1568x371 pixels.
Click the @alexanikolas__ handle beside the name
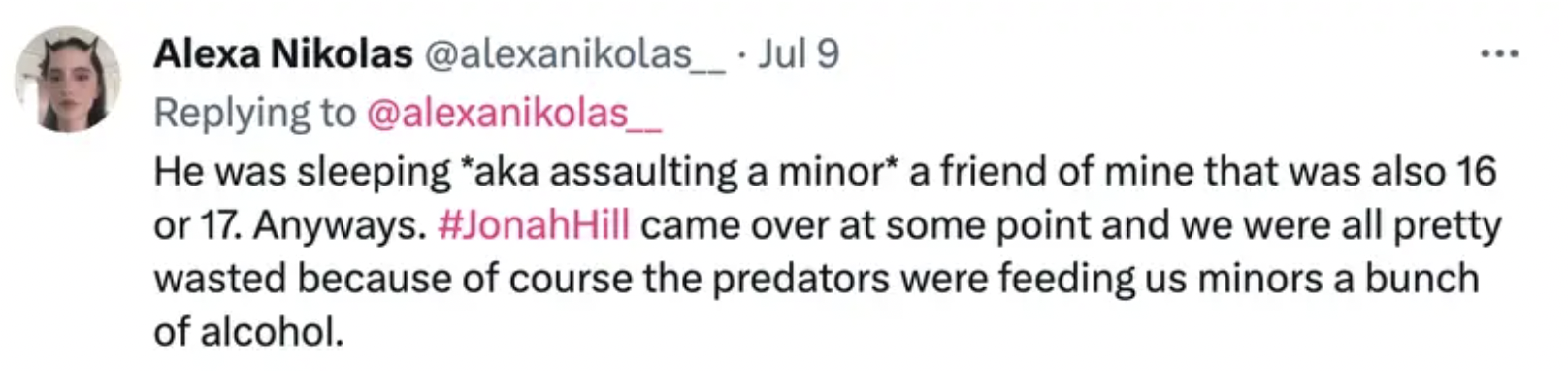coord(575,54)
